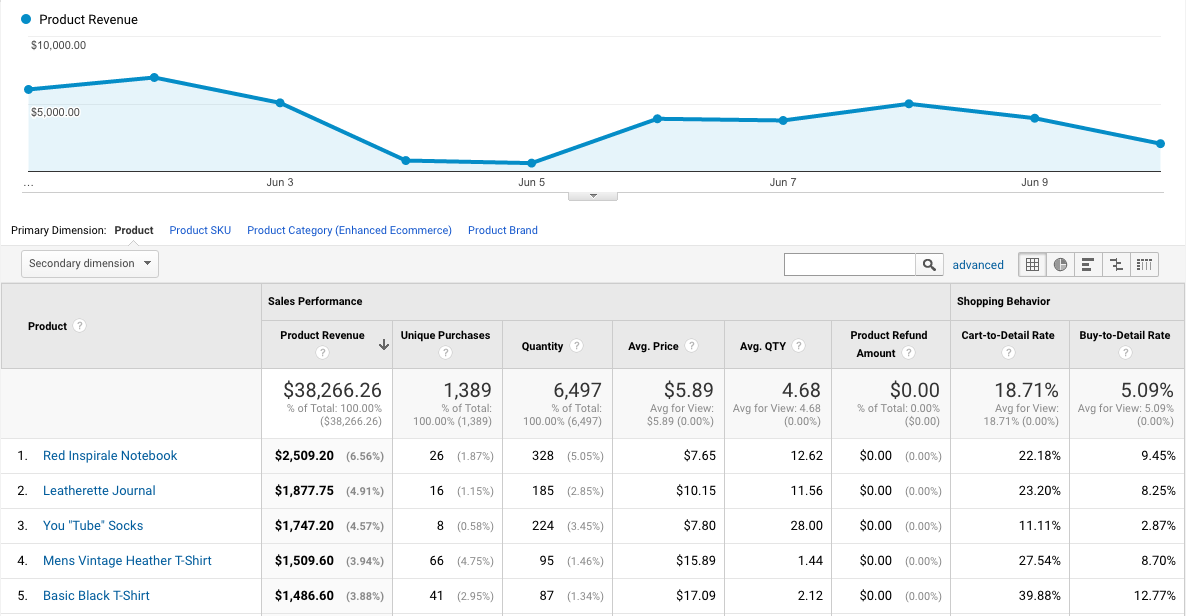Open the advanced filter link

tap(978, 265)
